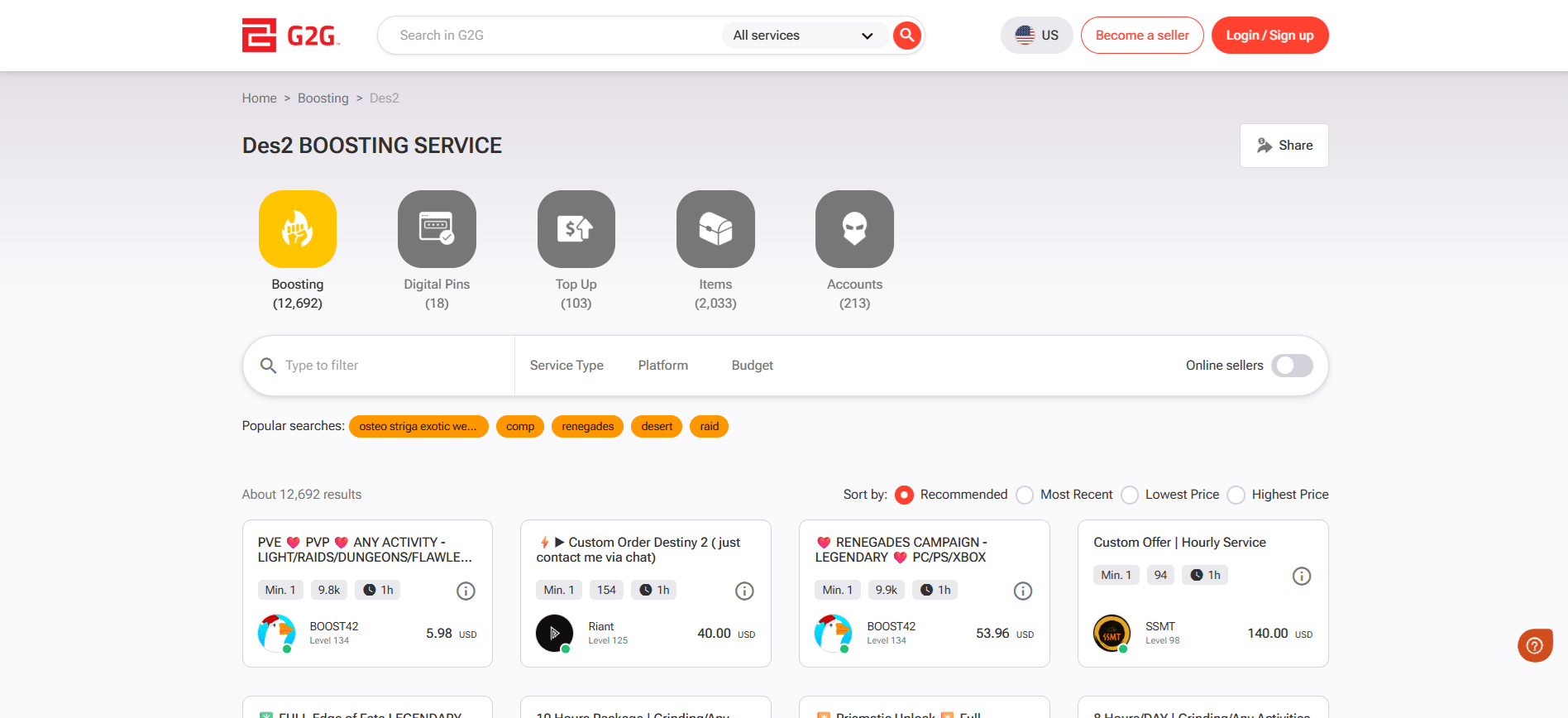Choose the Highest Price sort option
This screenshot has height=718, width=1568.
[1236, 495]
